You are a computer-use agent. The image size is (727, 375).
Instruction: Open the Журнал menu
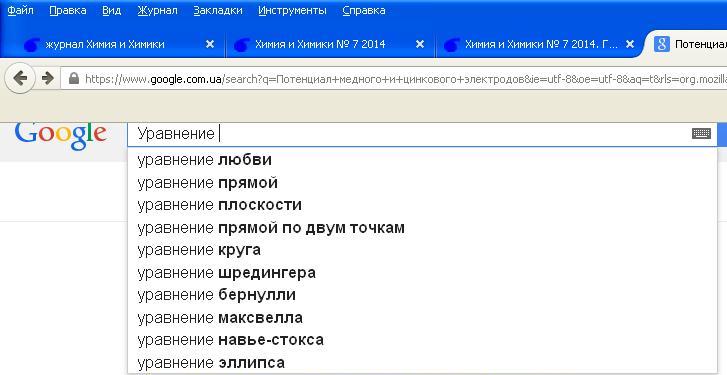tap(157, 11)
